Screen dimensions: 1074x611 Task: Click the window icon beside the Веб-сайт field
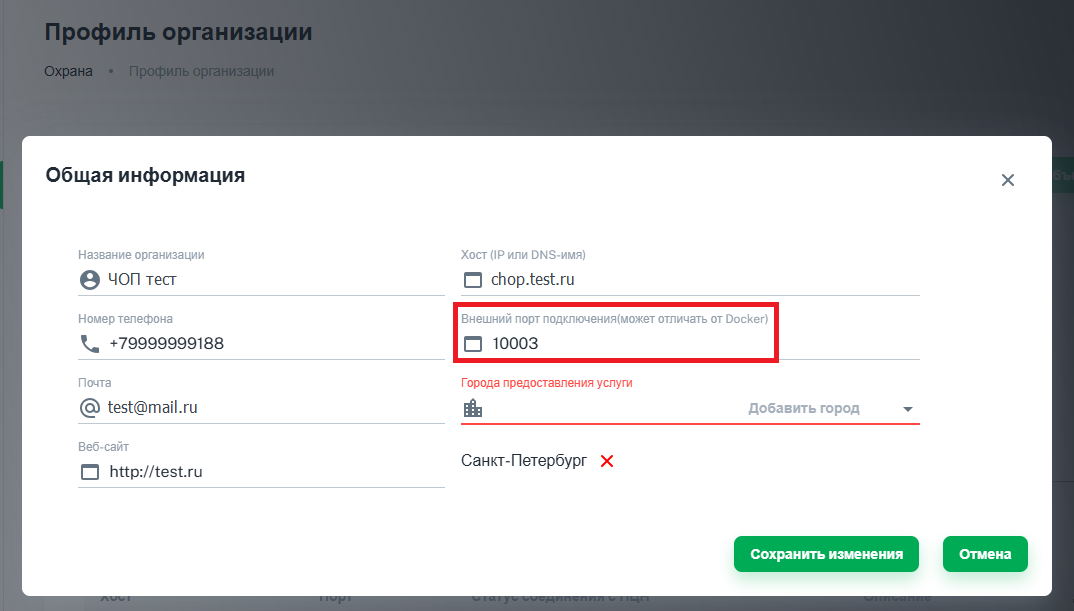[x=90, y=472]
